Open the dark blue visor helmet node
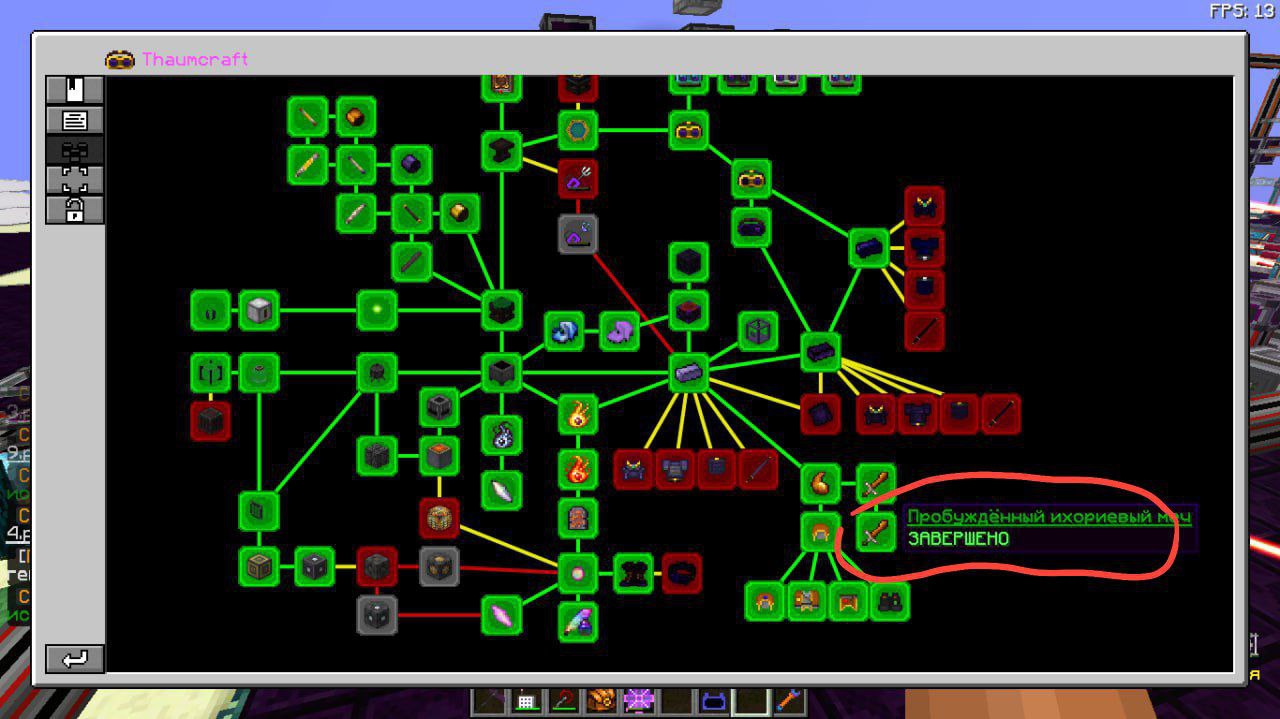The image size is (1280, 719). (751, 227)
